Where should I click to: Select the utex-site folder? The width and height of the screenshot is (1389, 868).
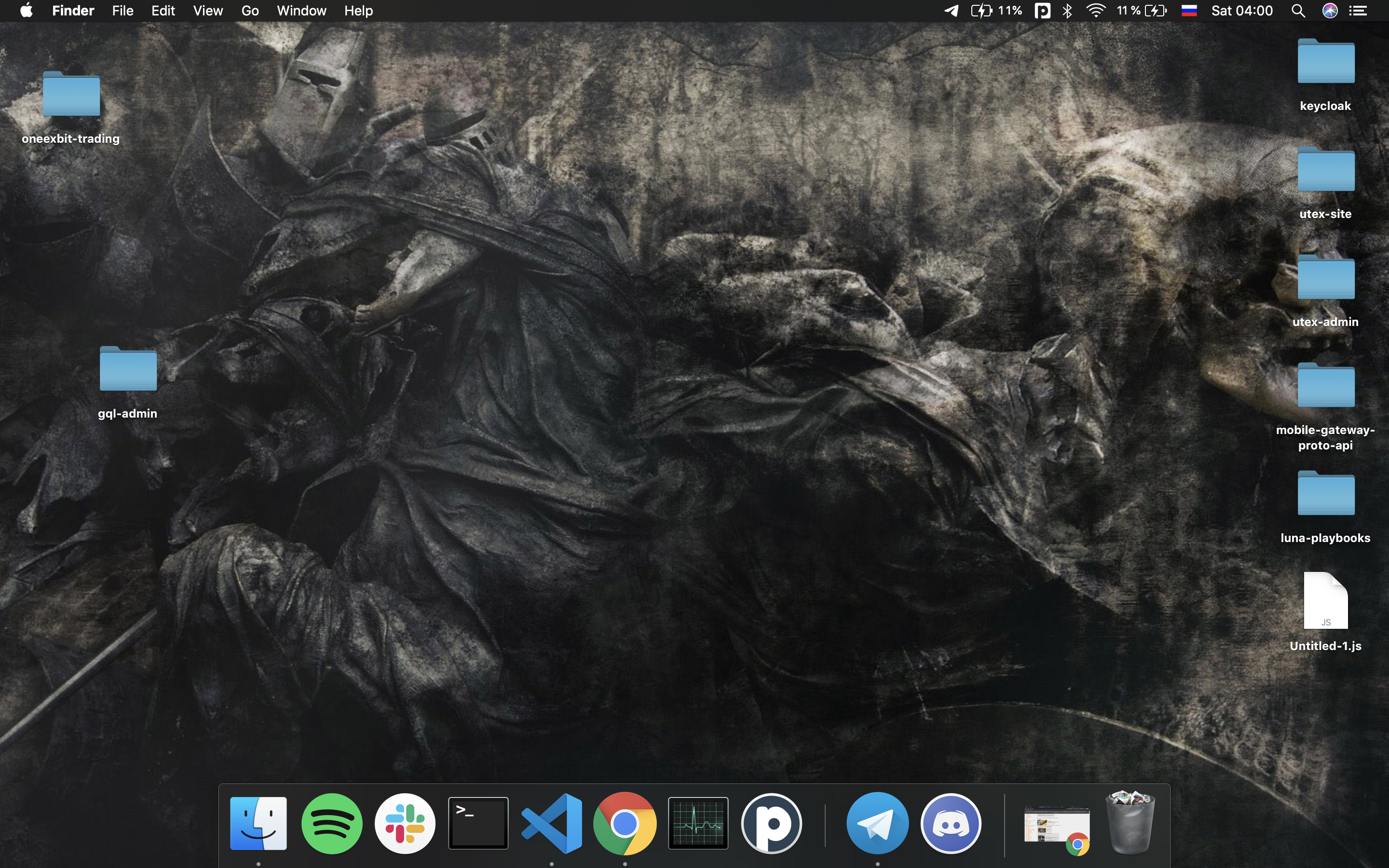click(1326, 169)
